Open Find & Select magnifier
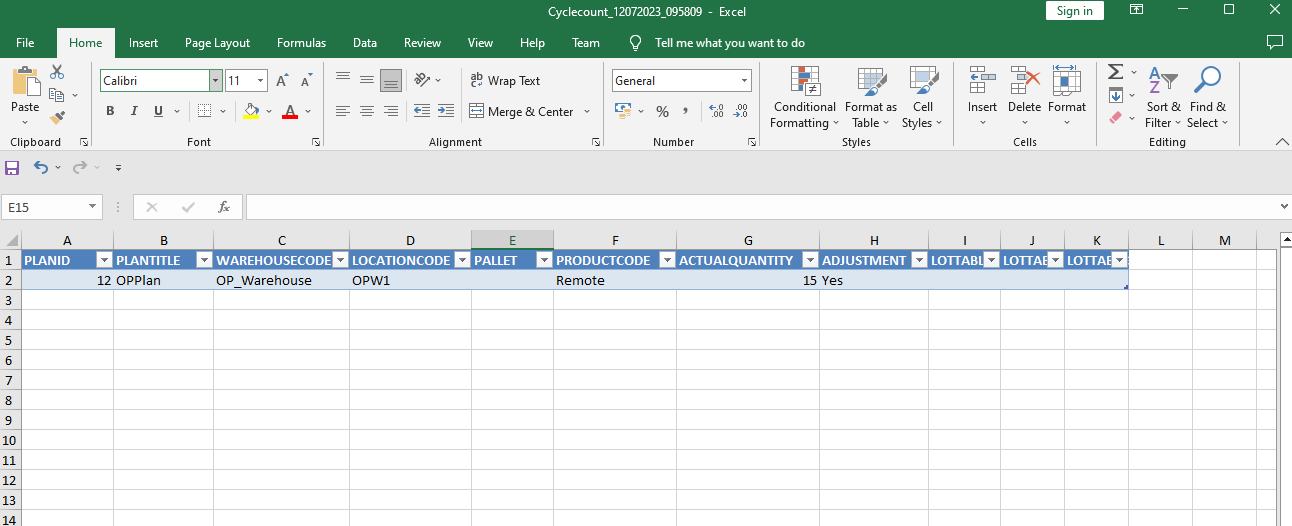 (x=1208, y=98)
